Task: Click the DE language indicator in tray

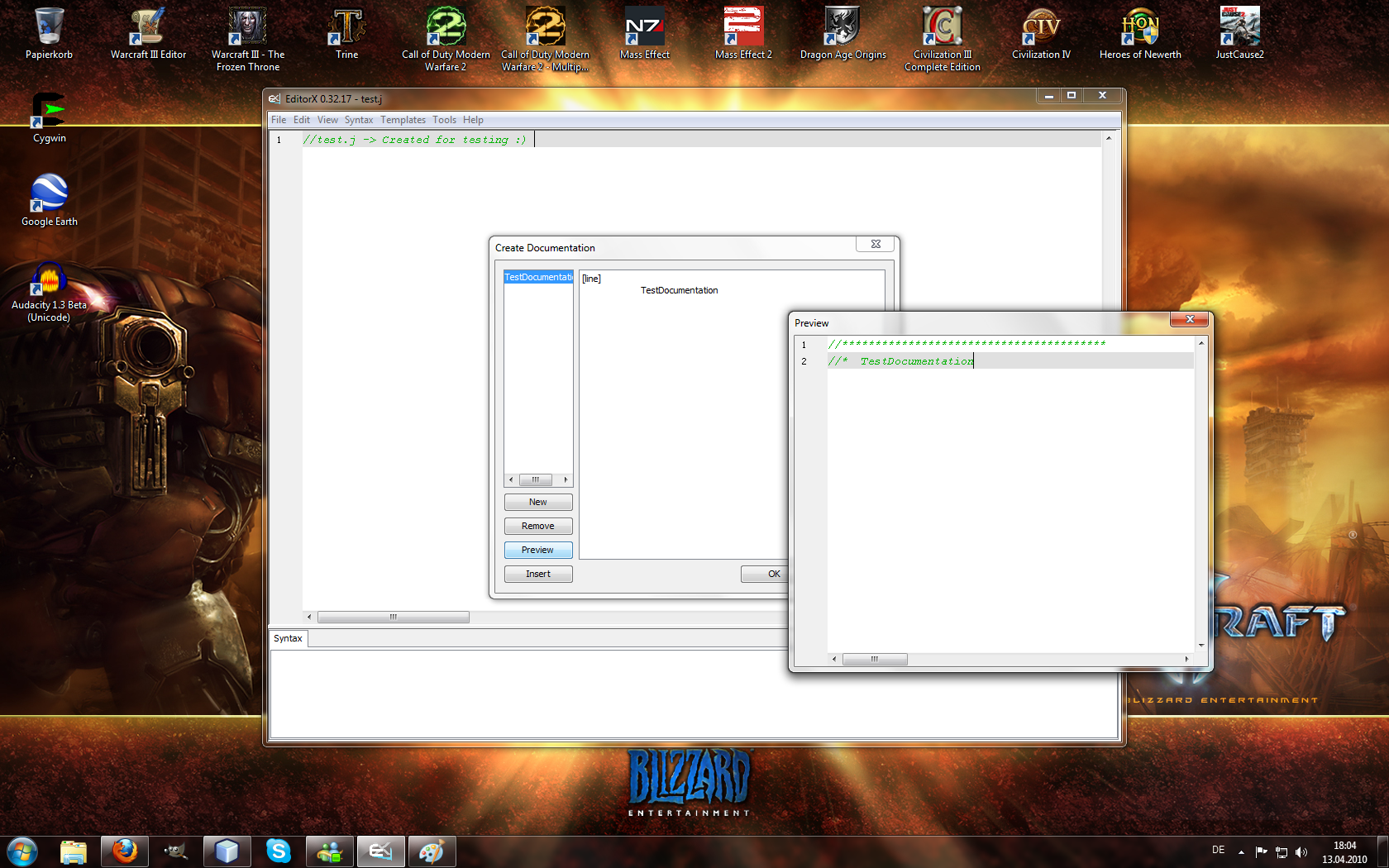Action: [1218, 850]
